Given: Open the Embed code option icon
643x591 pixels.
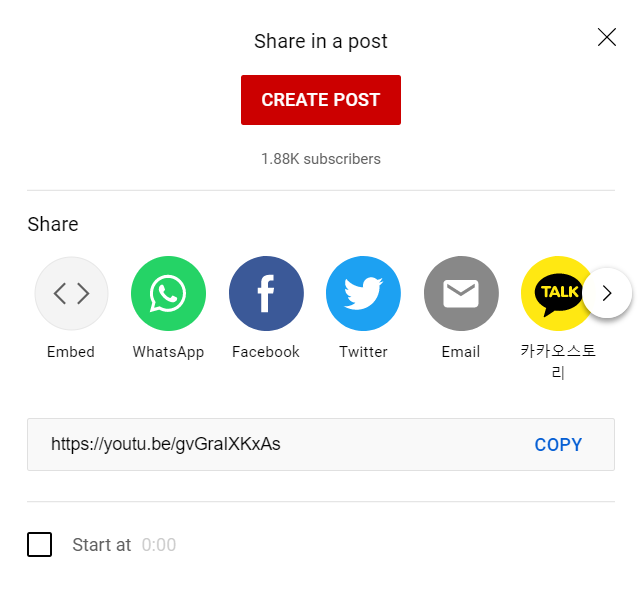Looking at the screenshot, I should click(x=71, y=293).
